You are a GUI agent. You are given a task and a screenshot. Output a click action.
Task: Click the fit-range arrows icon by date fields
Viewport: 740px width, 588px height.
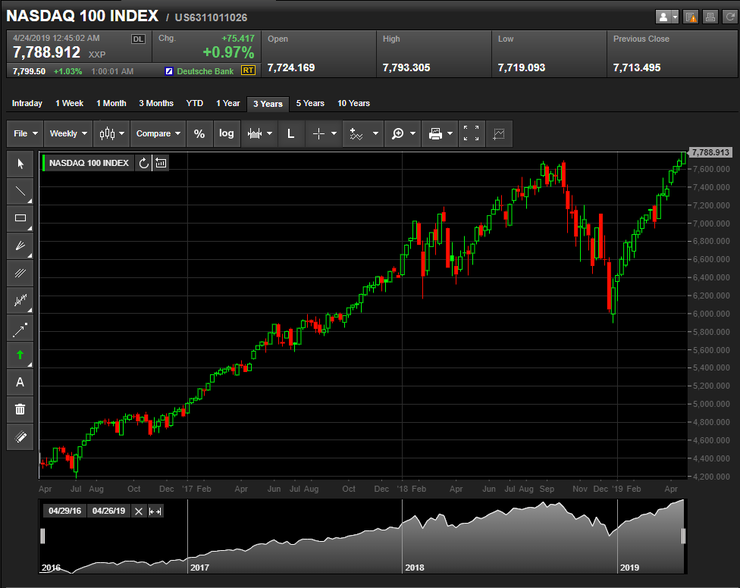(x=155, y=511)
